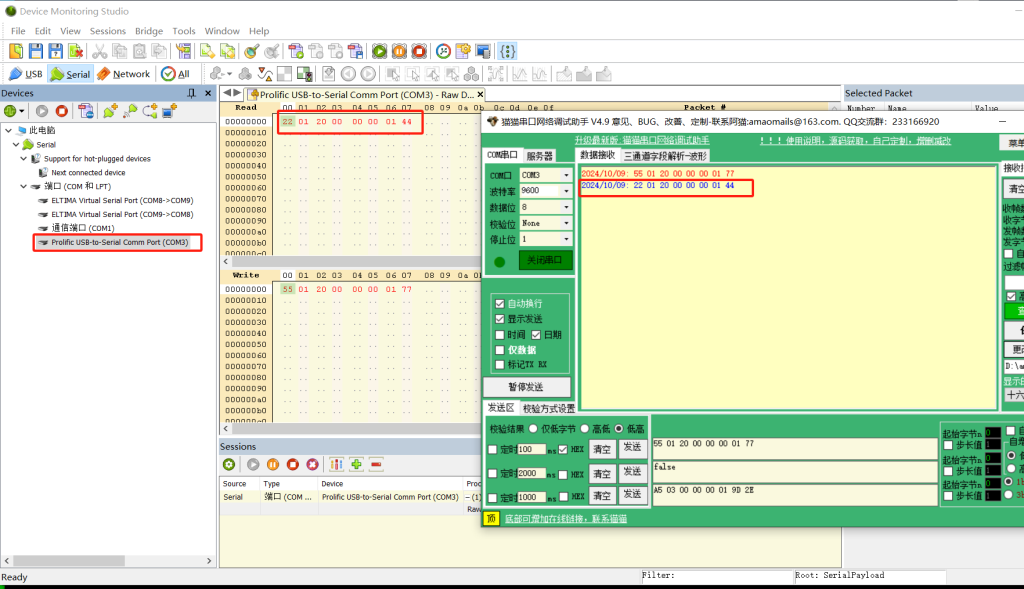The image size is (1024, 589).
Task: Click the curly braces toolbar icon
Action: (508, 51)
